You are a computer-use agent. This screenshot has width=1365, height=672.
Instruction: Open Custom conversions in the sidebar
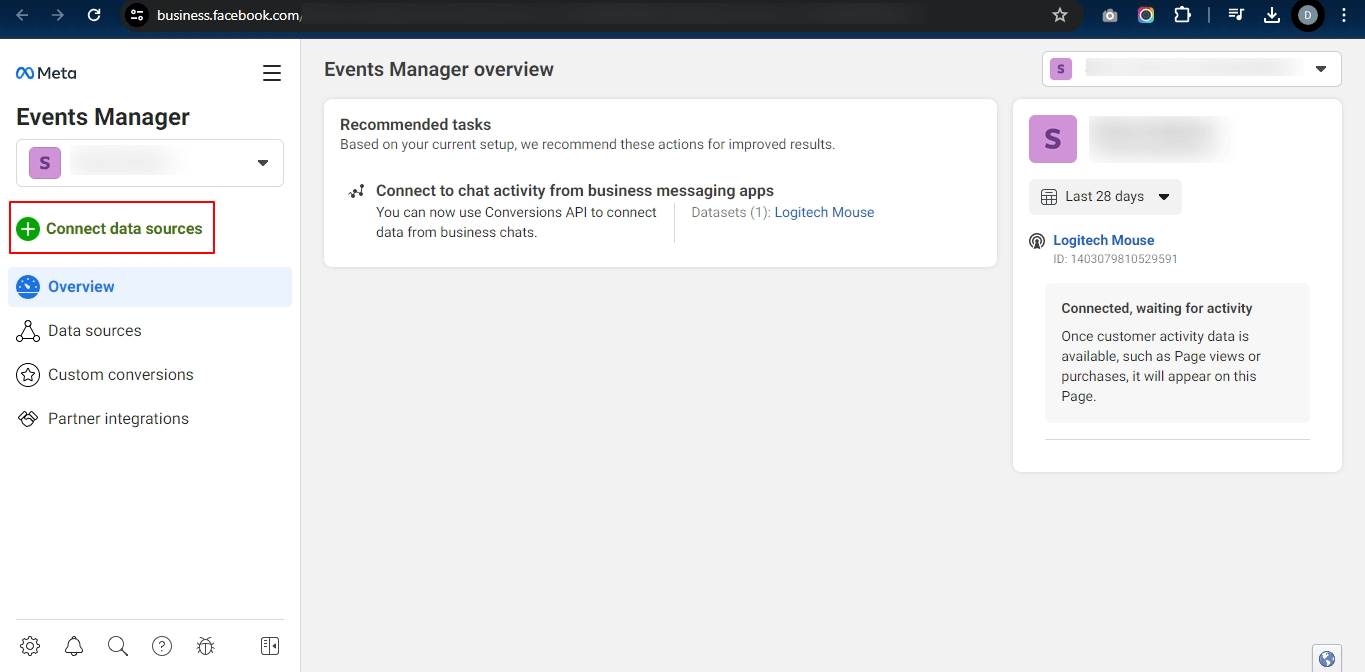[x=150, y=375]
